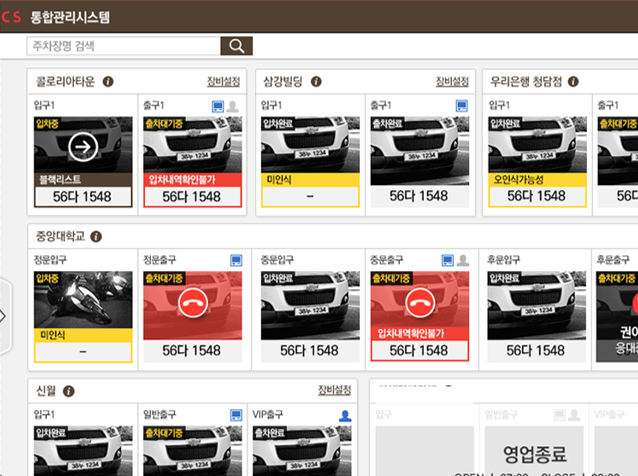Screen dimensions: 638x476
Task: Click blue person icon on VIP출구
Action: tap(345, 414)
